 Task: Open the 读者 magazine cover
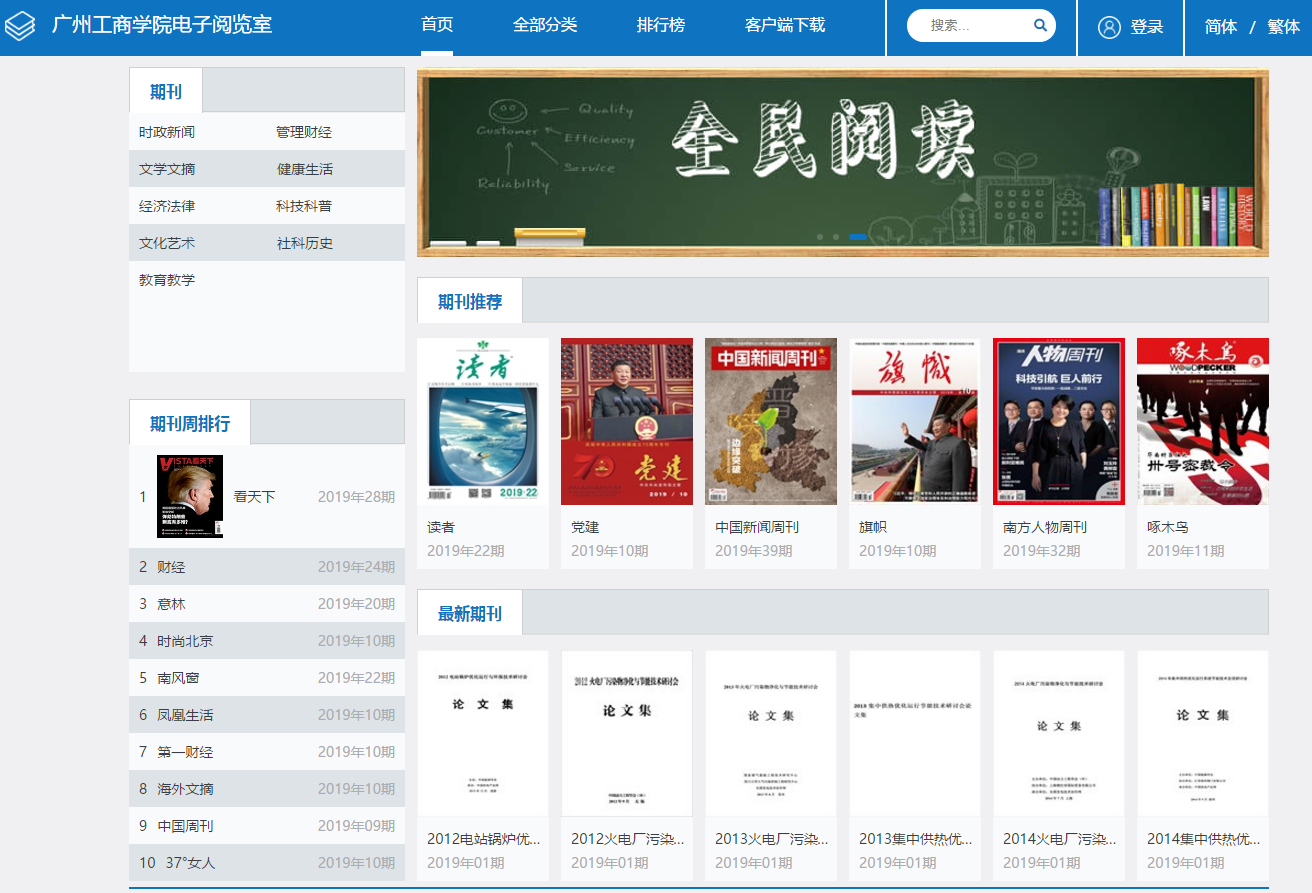[x=483, y=421]
